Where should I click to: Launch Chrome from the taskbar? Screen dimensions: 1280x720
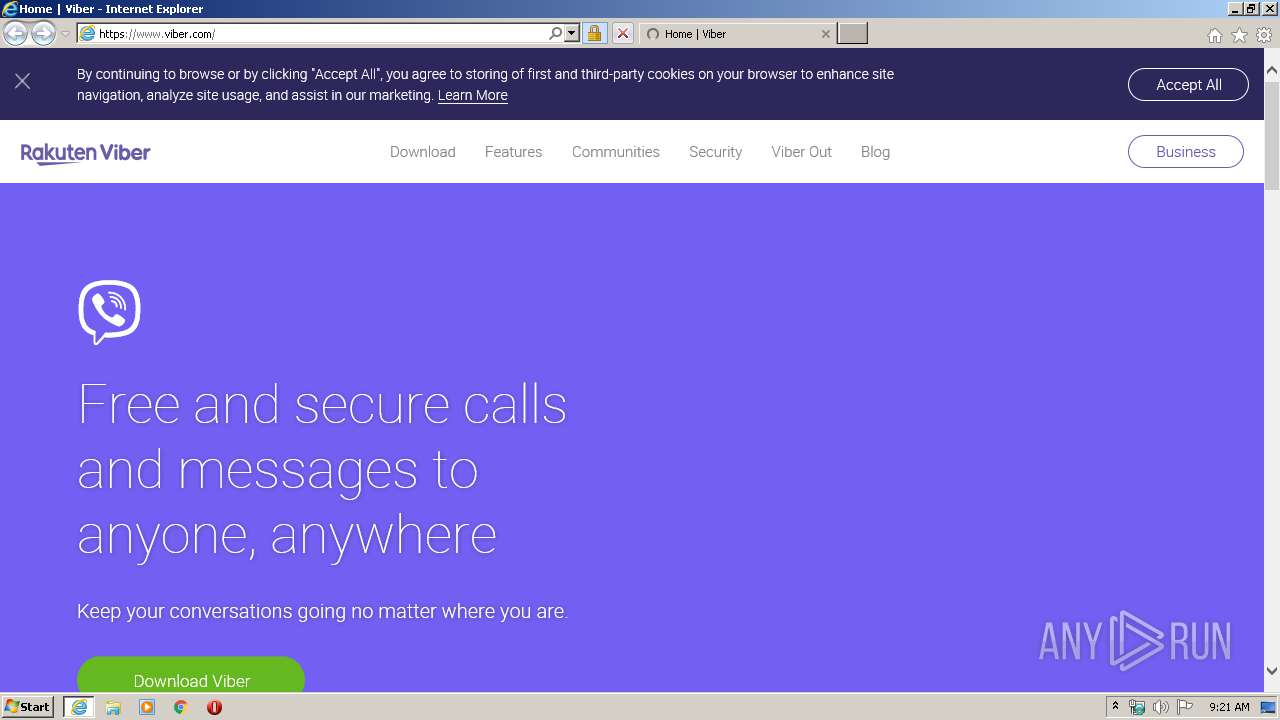point(181,707)
